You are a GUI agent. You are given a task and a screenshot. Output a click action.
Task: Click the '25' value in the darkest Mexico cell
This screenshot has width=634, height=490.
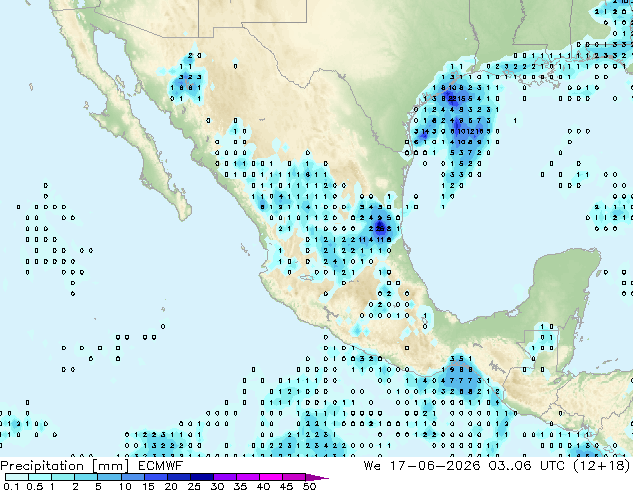(380, 229)
